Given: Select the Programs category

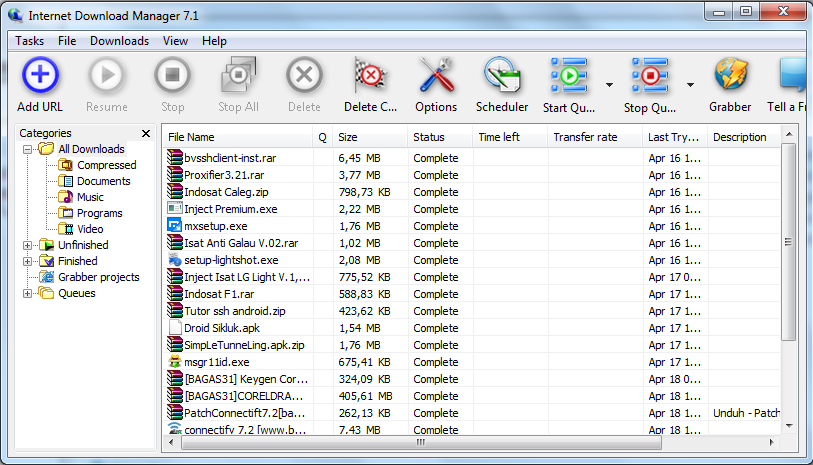Looking at the screenshot, I should coord(100,214).
